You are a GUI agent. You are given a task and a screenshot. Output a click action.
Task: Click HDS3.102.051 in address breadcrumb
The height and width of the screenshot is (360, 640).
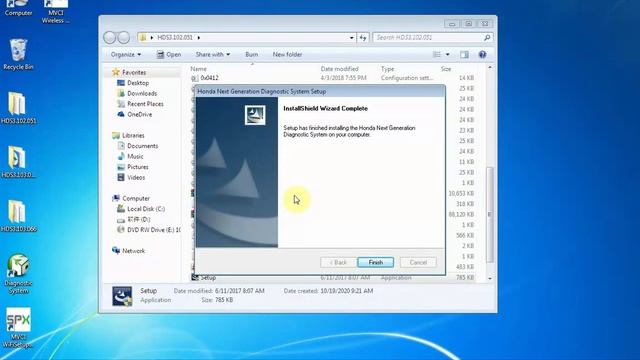(x=175, y=38)
